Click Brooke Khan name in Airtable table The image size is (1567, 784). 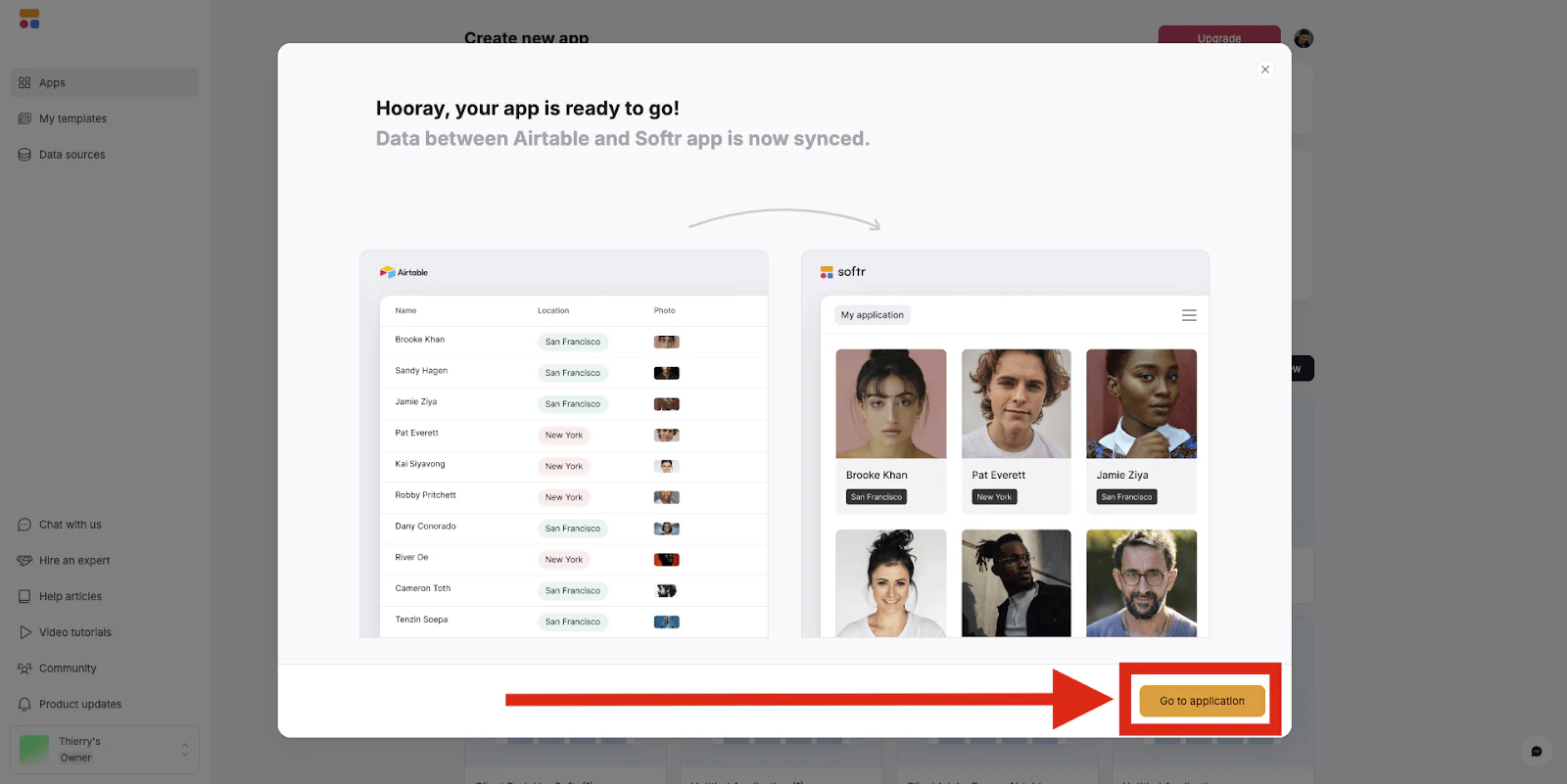[x=420, y=340]
